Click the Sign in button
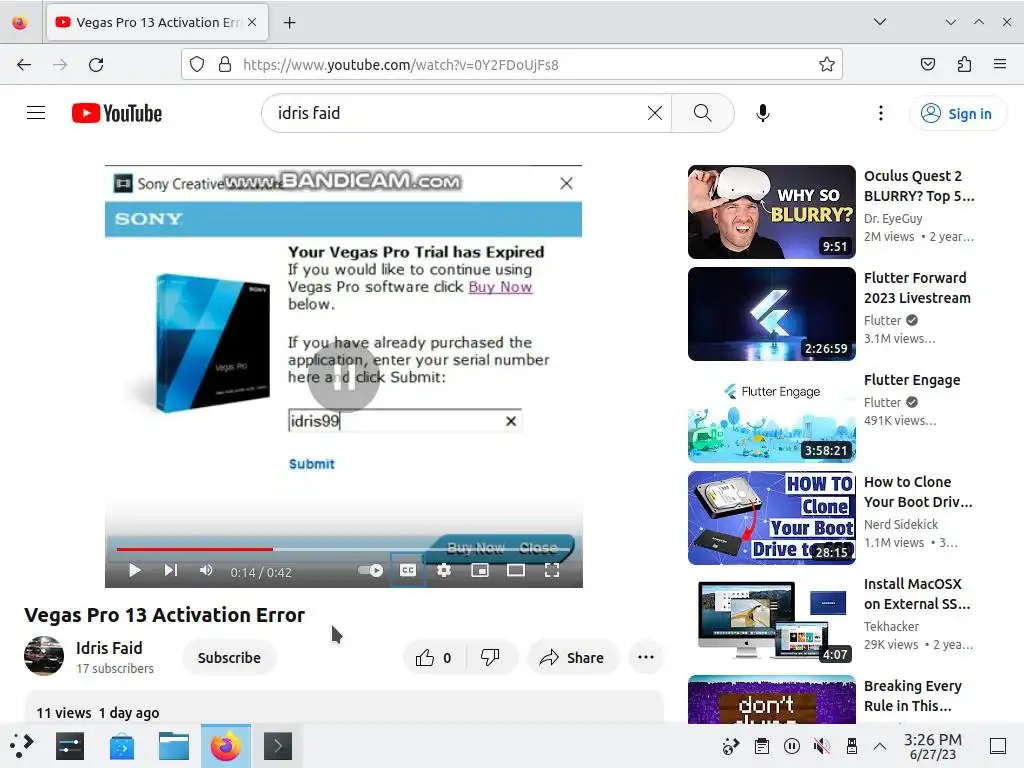This screenshot has height=768, width=1024. click(957, 114)
